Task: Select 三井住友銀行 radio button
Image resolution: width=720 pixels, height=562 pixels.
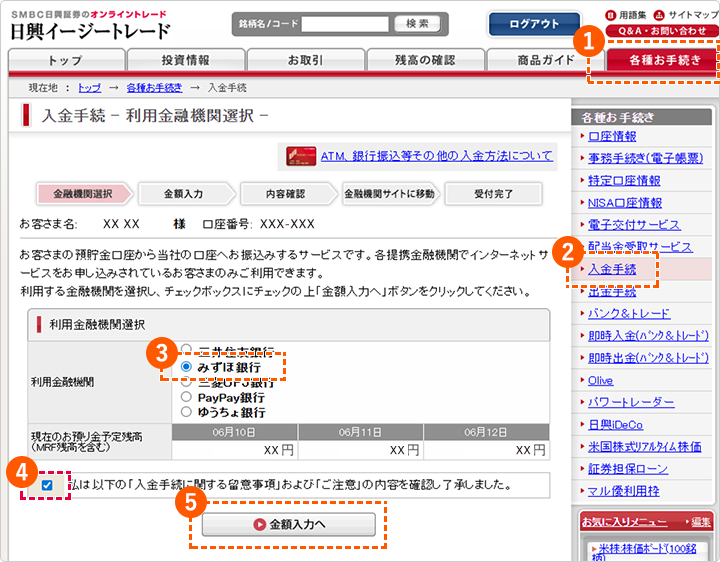Action: 186,349
